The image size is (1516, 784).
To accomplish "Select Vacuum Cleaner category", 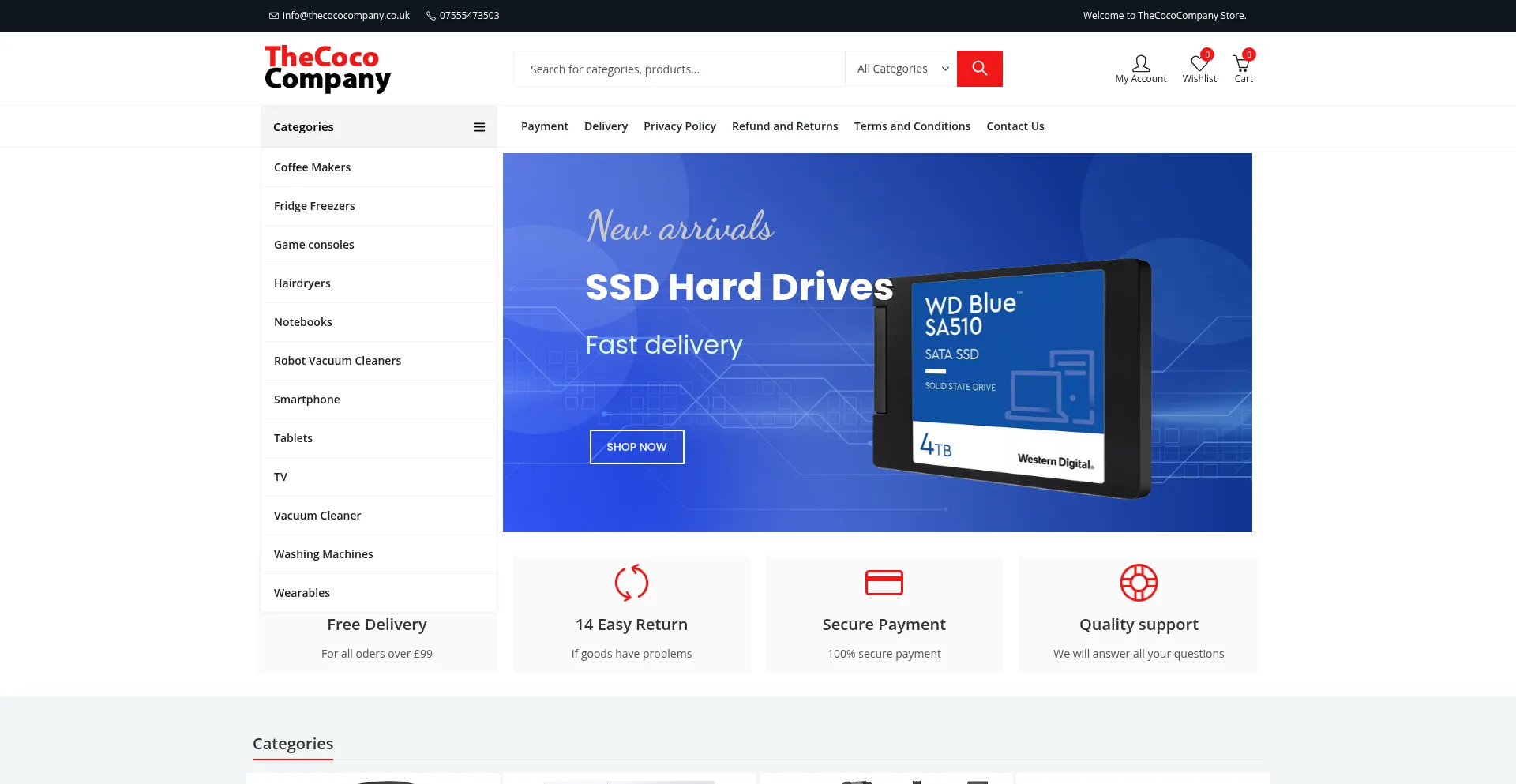I will (379, 516).
